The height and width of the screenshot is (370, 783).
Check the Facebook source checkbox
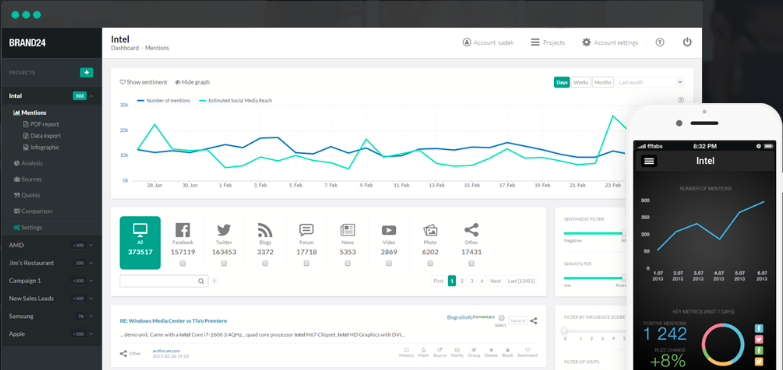(183, 263)
